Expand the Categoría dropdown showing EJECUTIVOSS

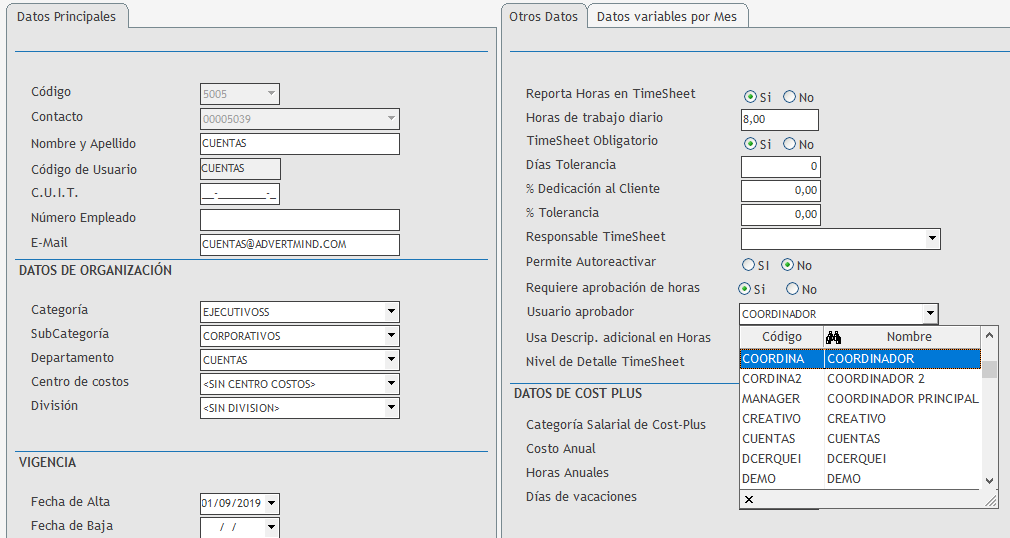(391, 312)
